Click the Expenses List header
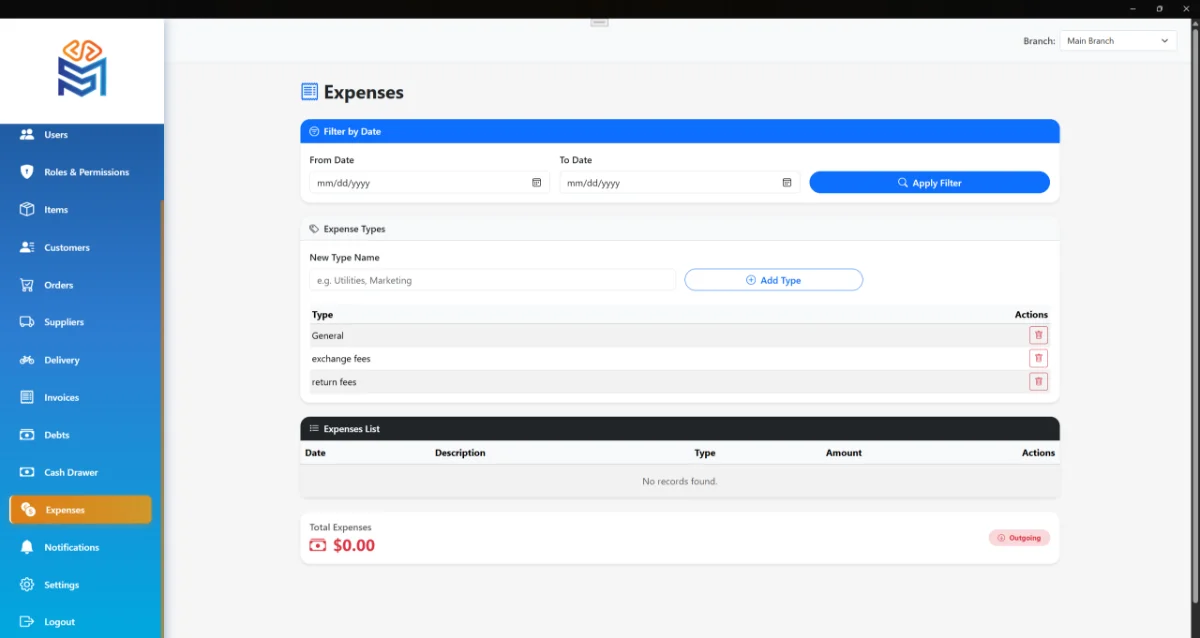 [x=680, y=428]
